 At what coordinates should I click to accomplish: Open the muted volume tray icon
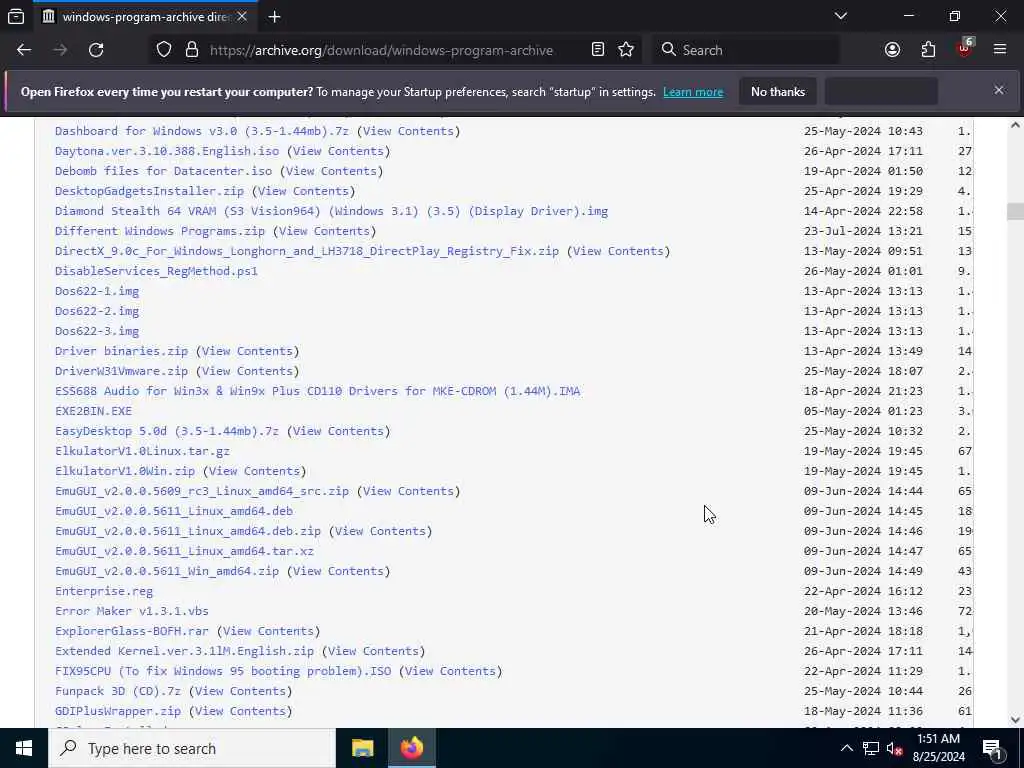(x=894, y=748)
